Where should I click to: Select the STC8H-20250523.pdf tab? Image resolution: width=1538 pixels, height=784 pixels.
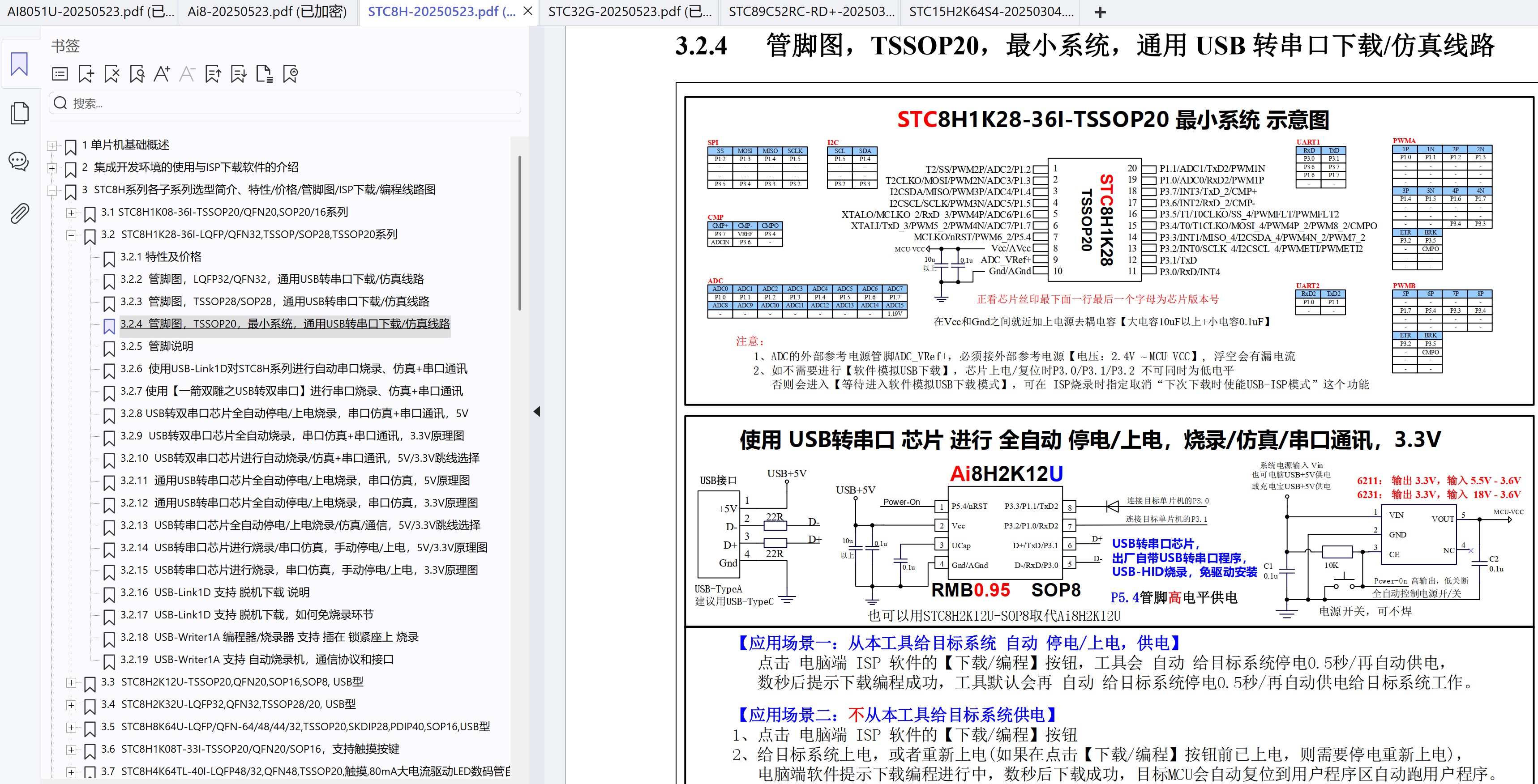(442, 11)
